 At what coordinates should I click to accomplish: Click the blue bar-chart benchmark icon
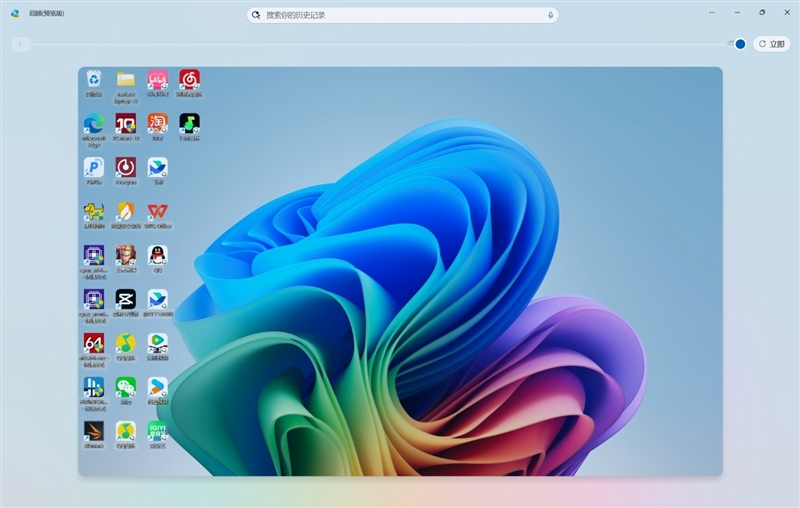pyautogui.click(x=94, y=388)
